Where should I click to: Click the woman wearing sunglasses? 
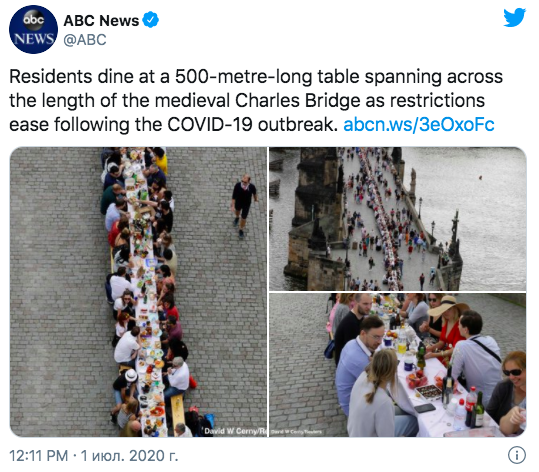point(508,390)
